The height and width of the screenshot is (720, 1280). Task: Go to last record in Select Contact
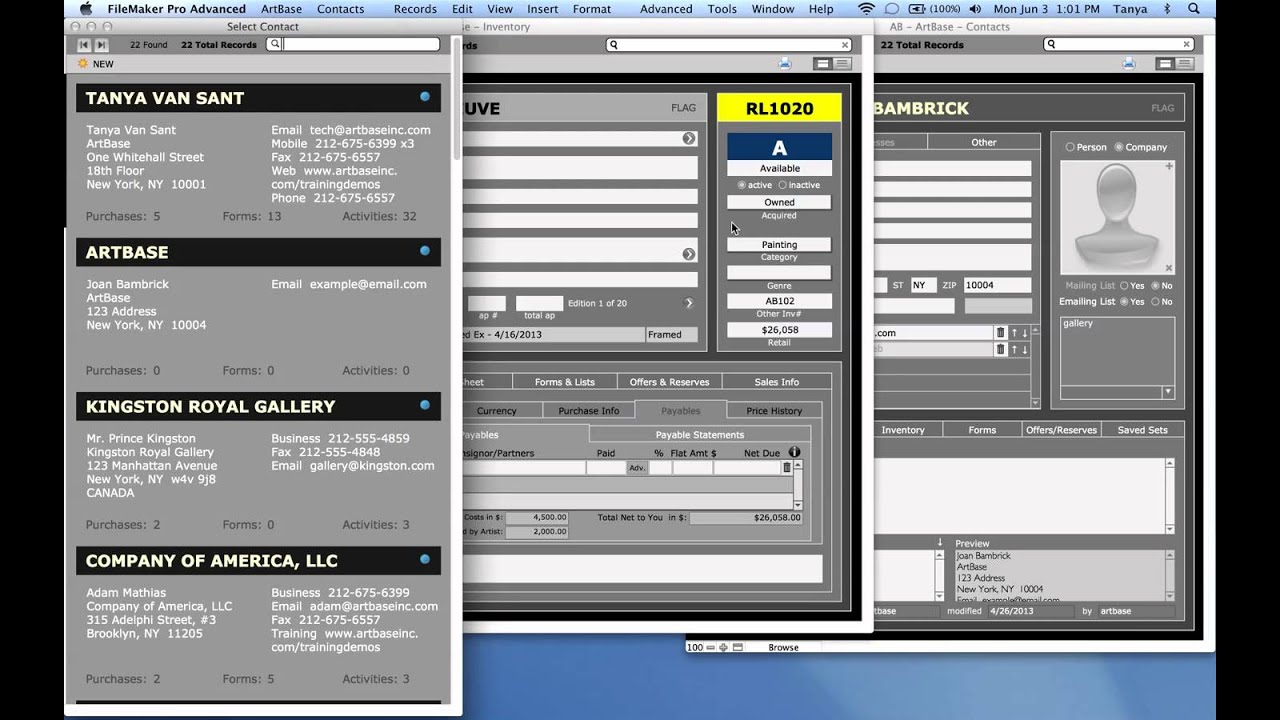click(x=101, y=45)
